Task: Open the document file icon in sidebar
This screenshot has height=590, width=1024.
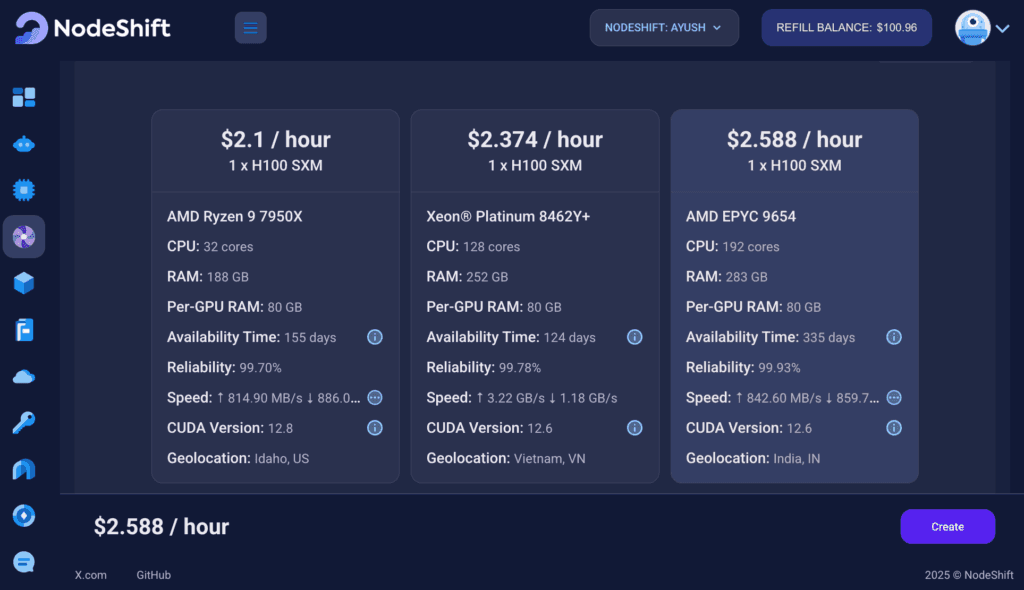Action: pyautogui.click(x=24, y=330)
